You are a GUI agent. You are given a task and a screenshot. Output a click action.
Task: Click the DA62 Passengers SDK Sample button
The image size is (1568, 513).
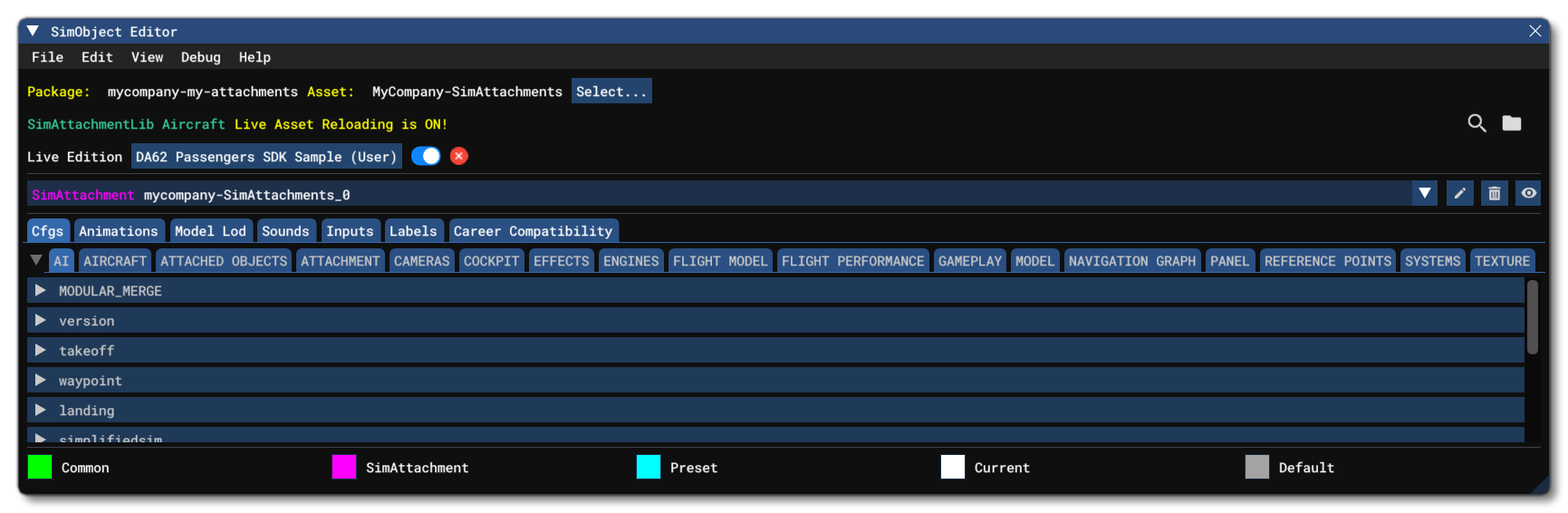(266, 157)
